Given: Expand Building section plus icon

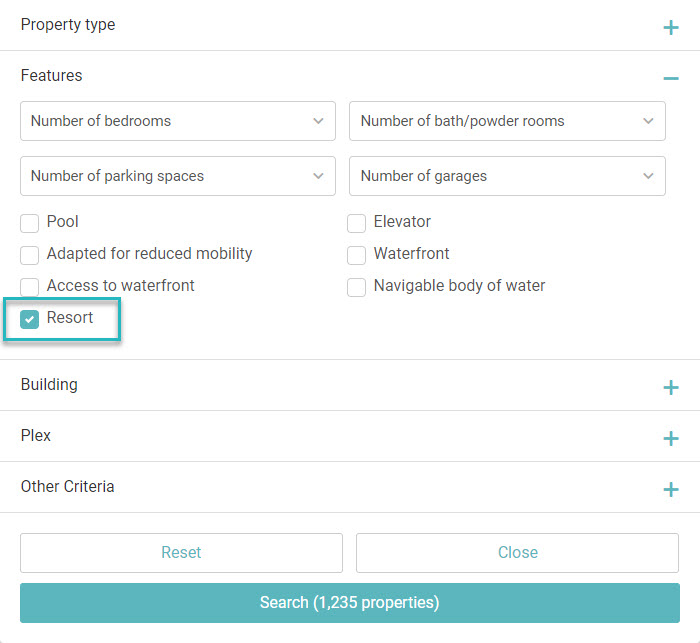Looking at the screenshot, I should [x=671, y=387].
